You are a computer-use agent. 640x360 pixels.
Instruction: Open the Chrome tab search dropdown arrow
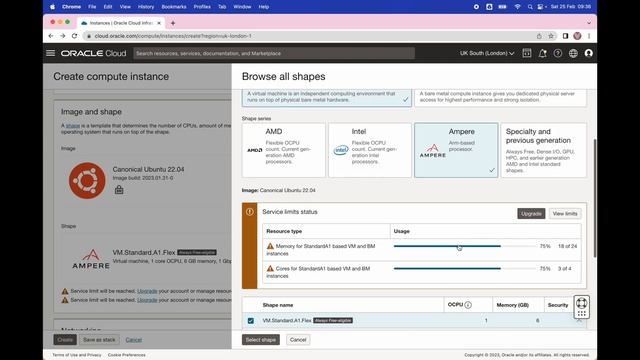point(589,23)
